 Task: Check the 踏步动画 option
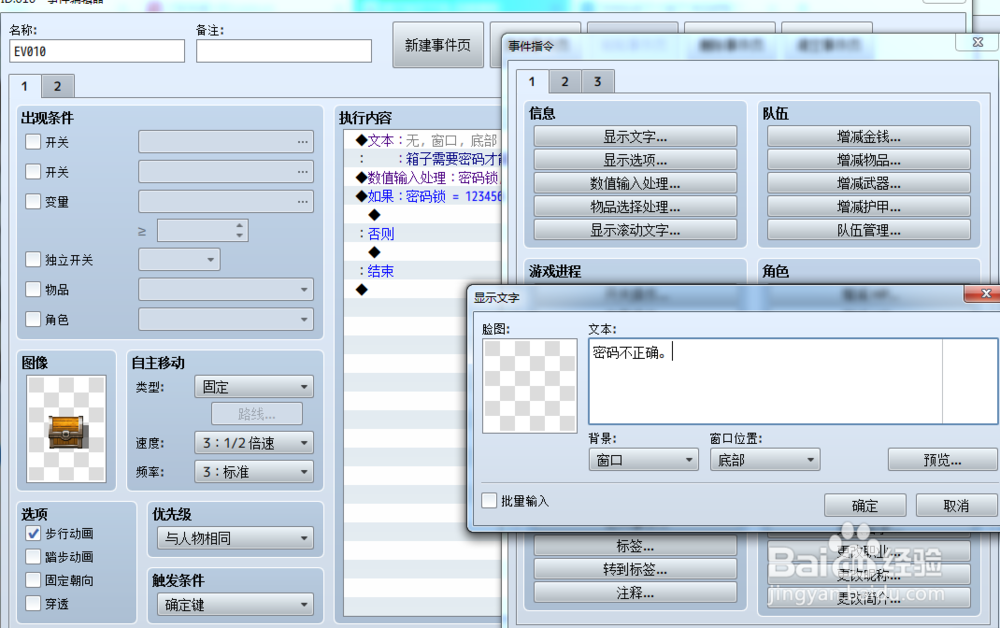33,557
